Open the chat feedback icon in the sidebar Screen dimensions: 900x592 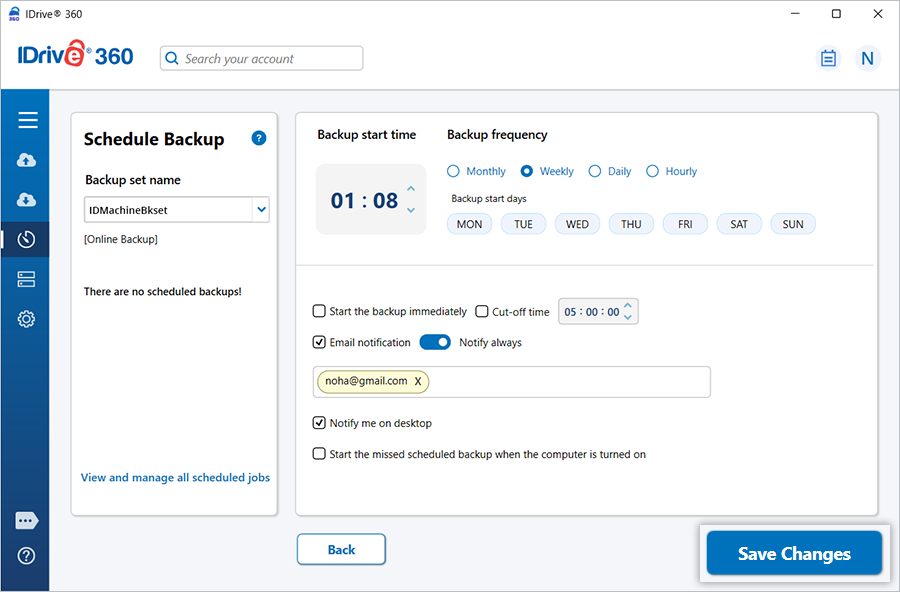[x=27, y=521]
